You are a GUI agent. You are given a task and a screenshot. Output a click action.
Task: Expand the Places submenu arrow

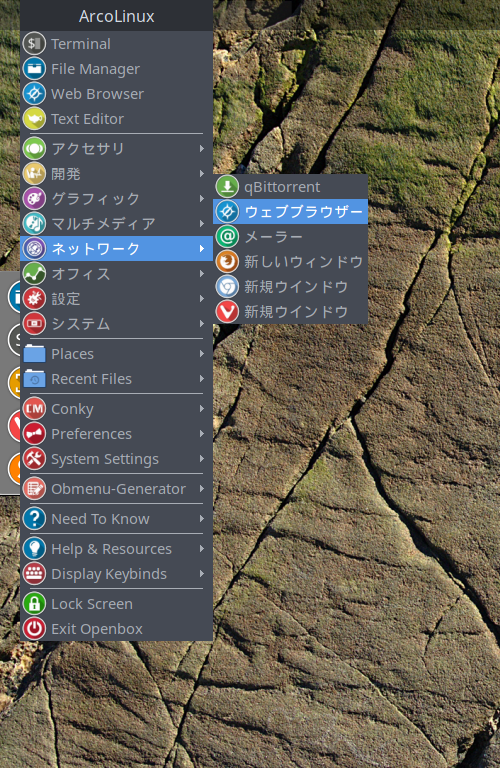202,354
